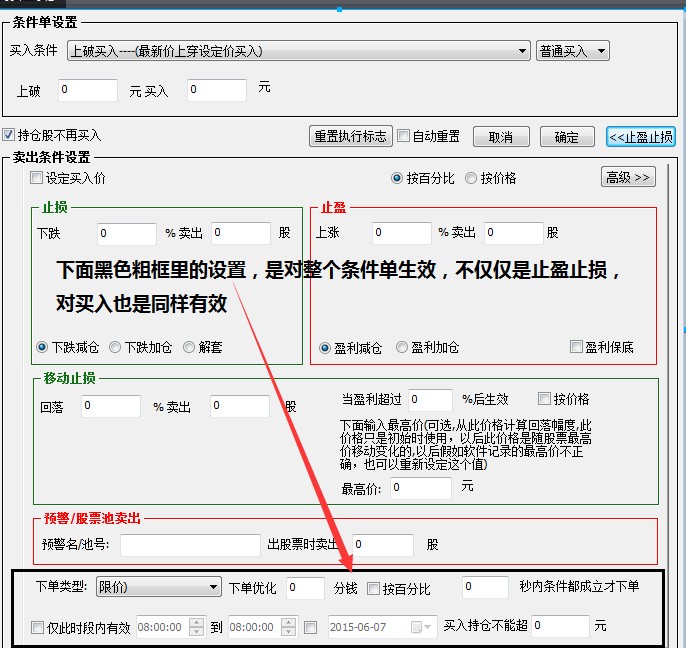Collapse panel with <<止盈止损 button
Viewport: 686px width, 648px height.
click(641, 137)
